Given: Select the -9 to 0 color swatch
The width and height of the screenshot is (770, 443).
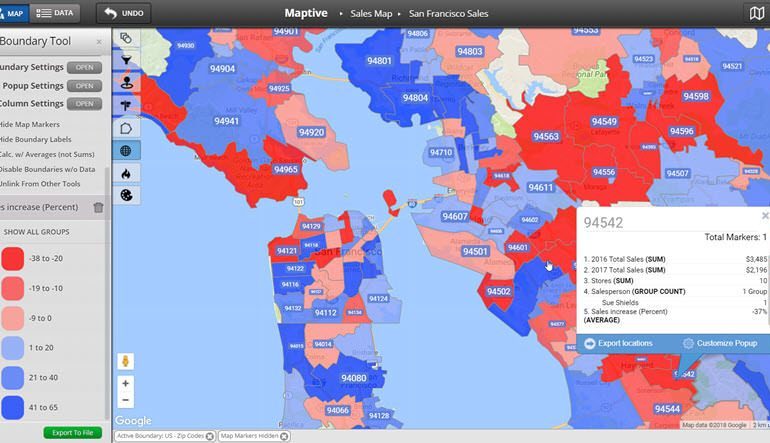Looking at the screenshot, I should (x=13, y=318).
